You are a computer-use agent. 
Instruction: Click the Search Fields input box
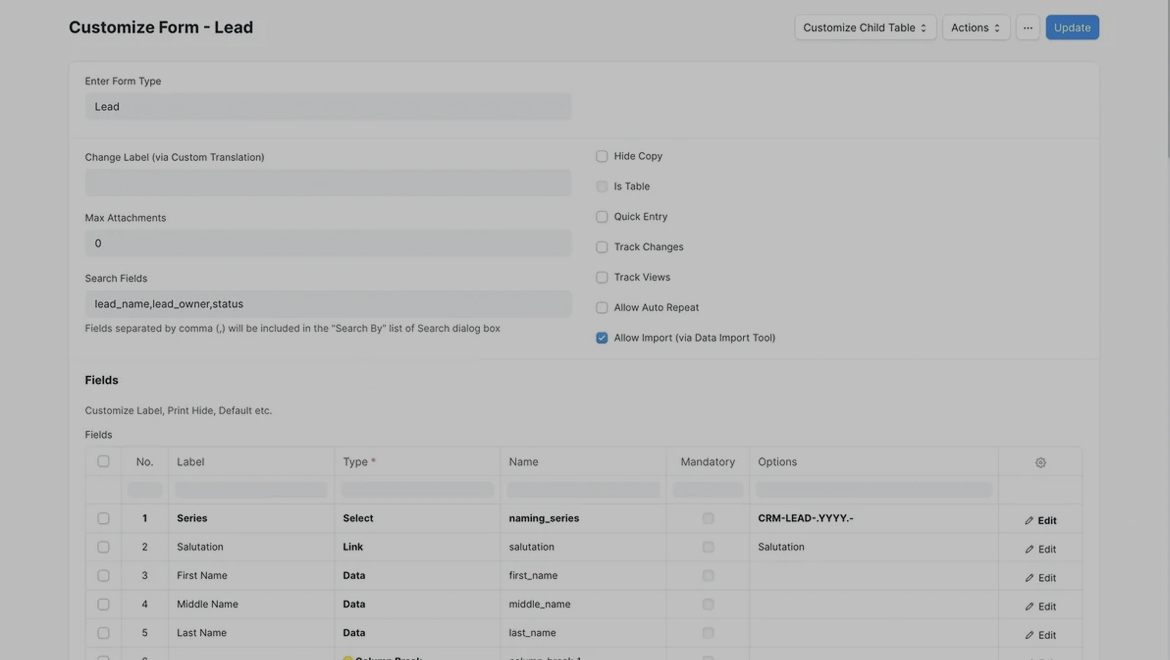328,304
